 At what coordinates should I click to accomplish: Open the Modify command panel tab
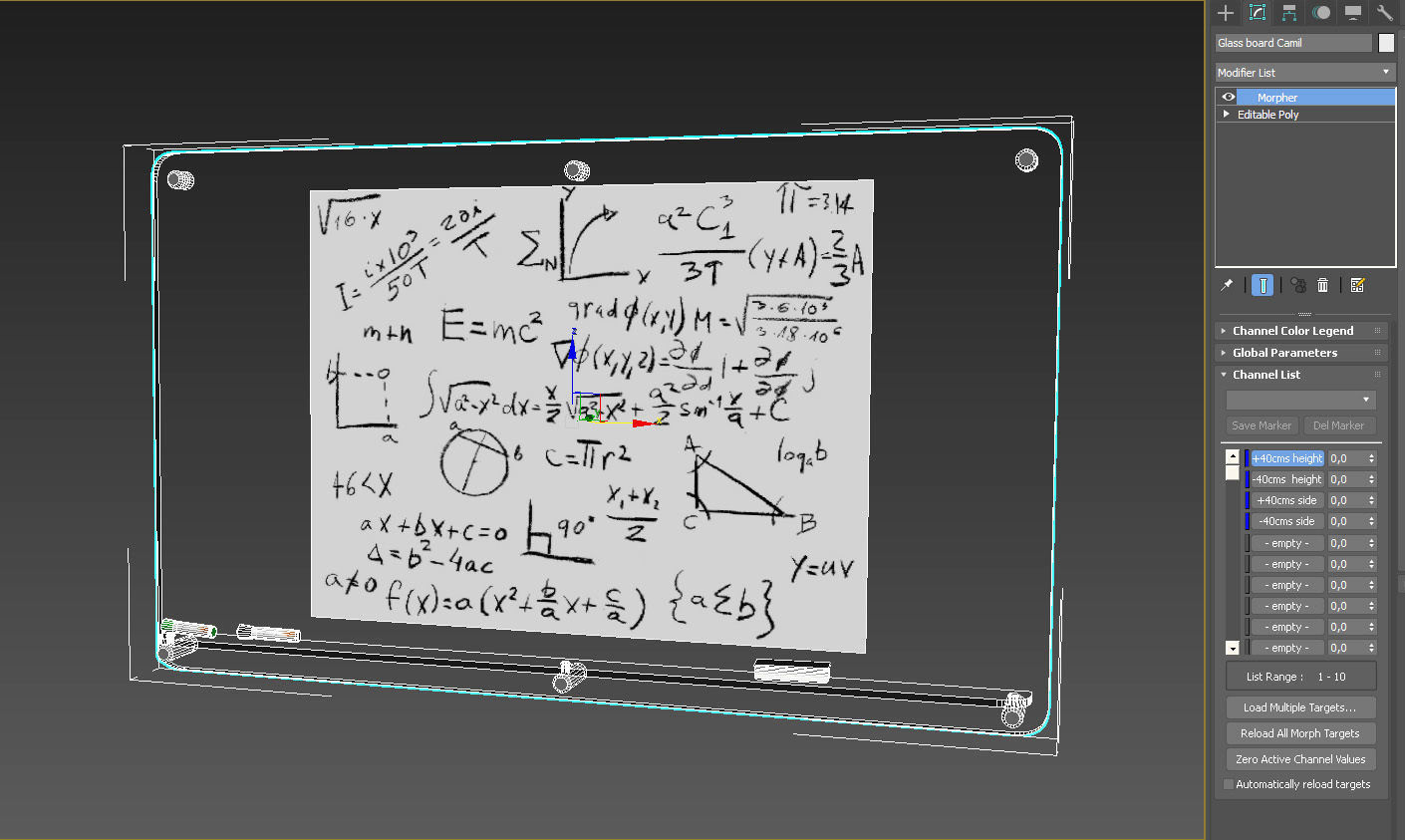pyautogui.click(x=1258, y=13)
